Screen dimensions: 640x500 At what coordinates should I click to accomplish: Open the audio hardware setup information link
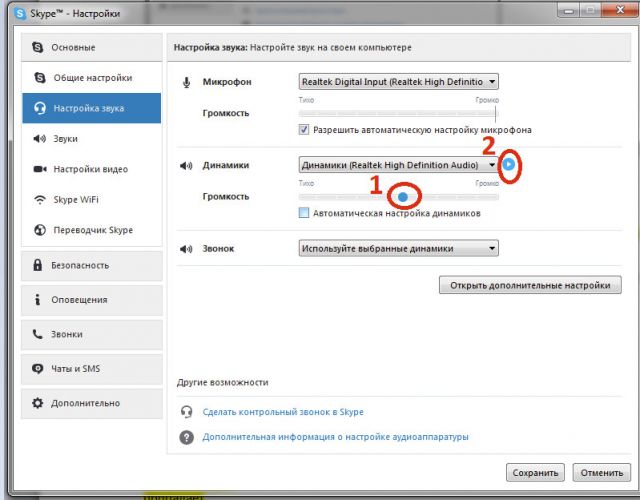pyautogui.click(x=335, y=437)
